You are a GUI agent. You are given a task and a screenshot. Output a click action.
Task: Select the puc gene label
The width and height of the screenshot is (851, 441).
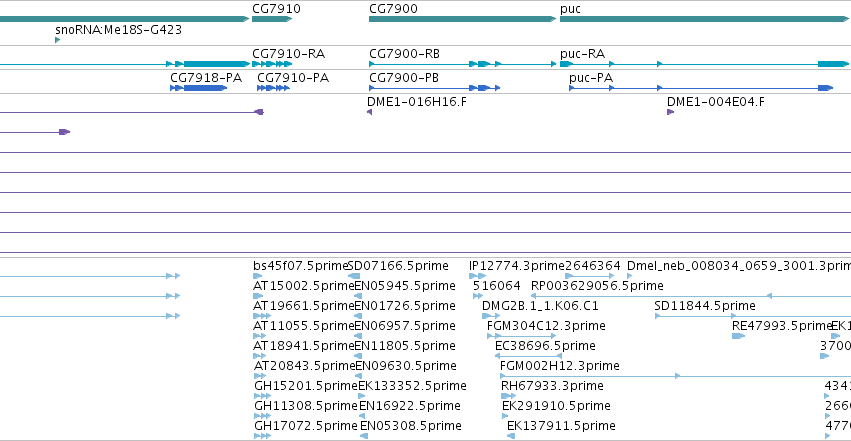570,9
